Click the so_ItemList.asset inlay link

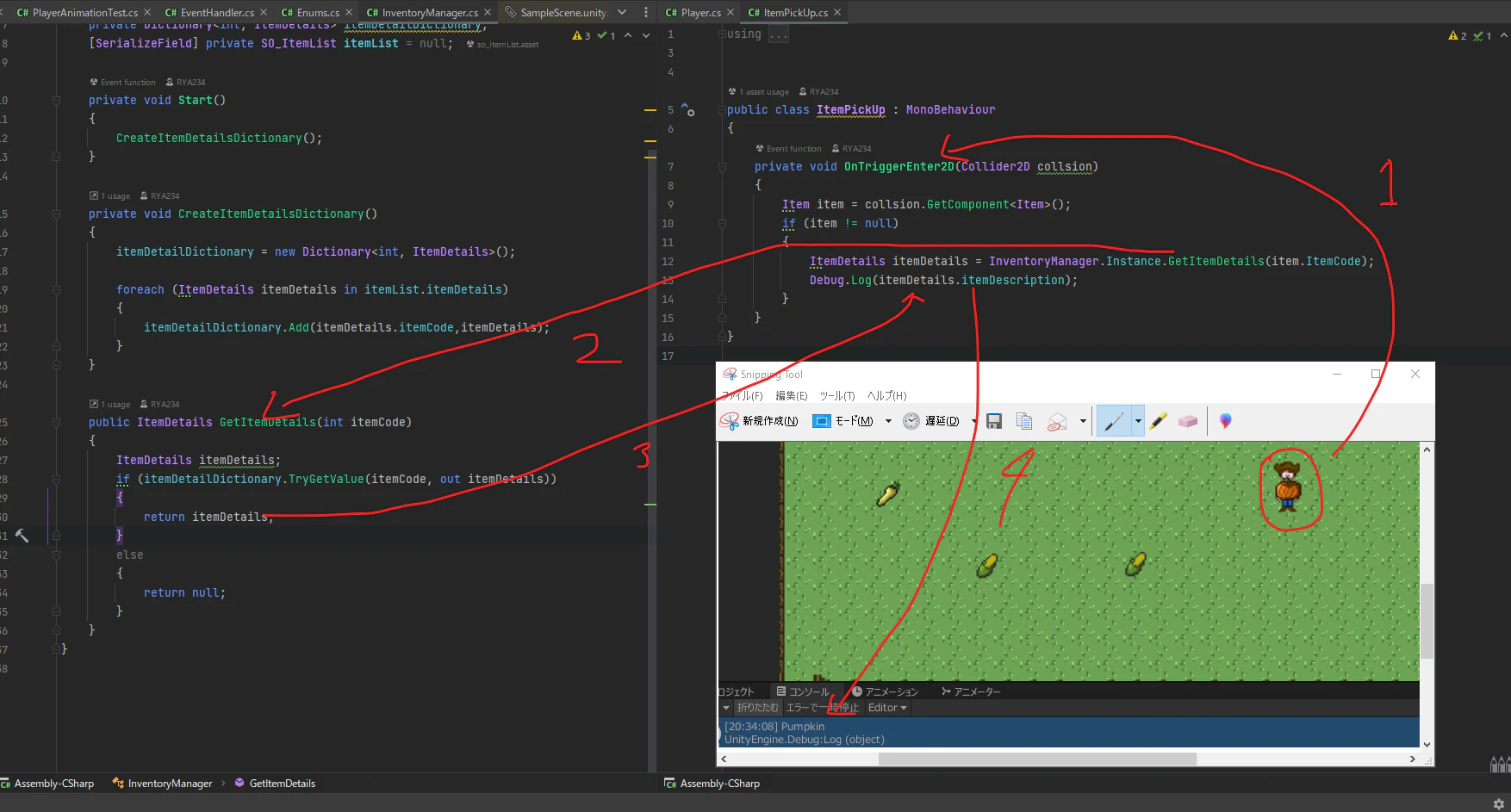coord(503,45)
